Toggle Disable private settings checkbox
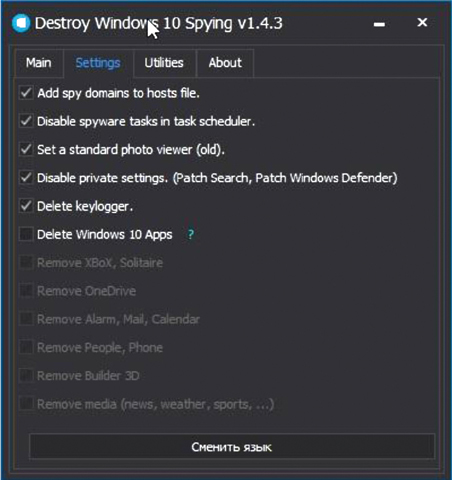452x480 pixels. pyautogui.click(x=26, y=178)
